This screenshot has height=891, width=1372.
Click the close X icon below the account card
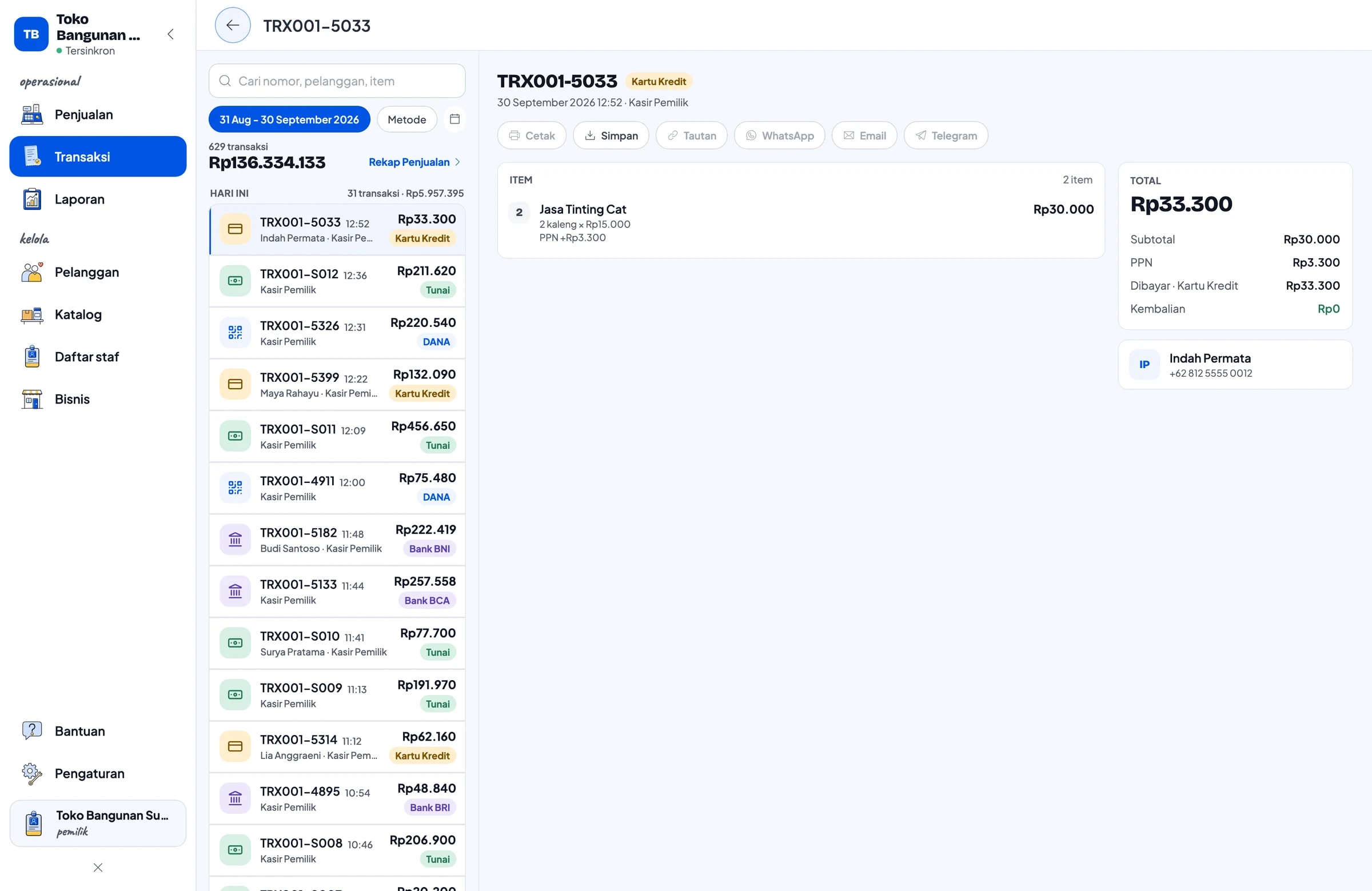(98, 868)
